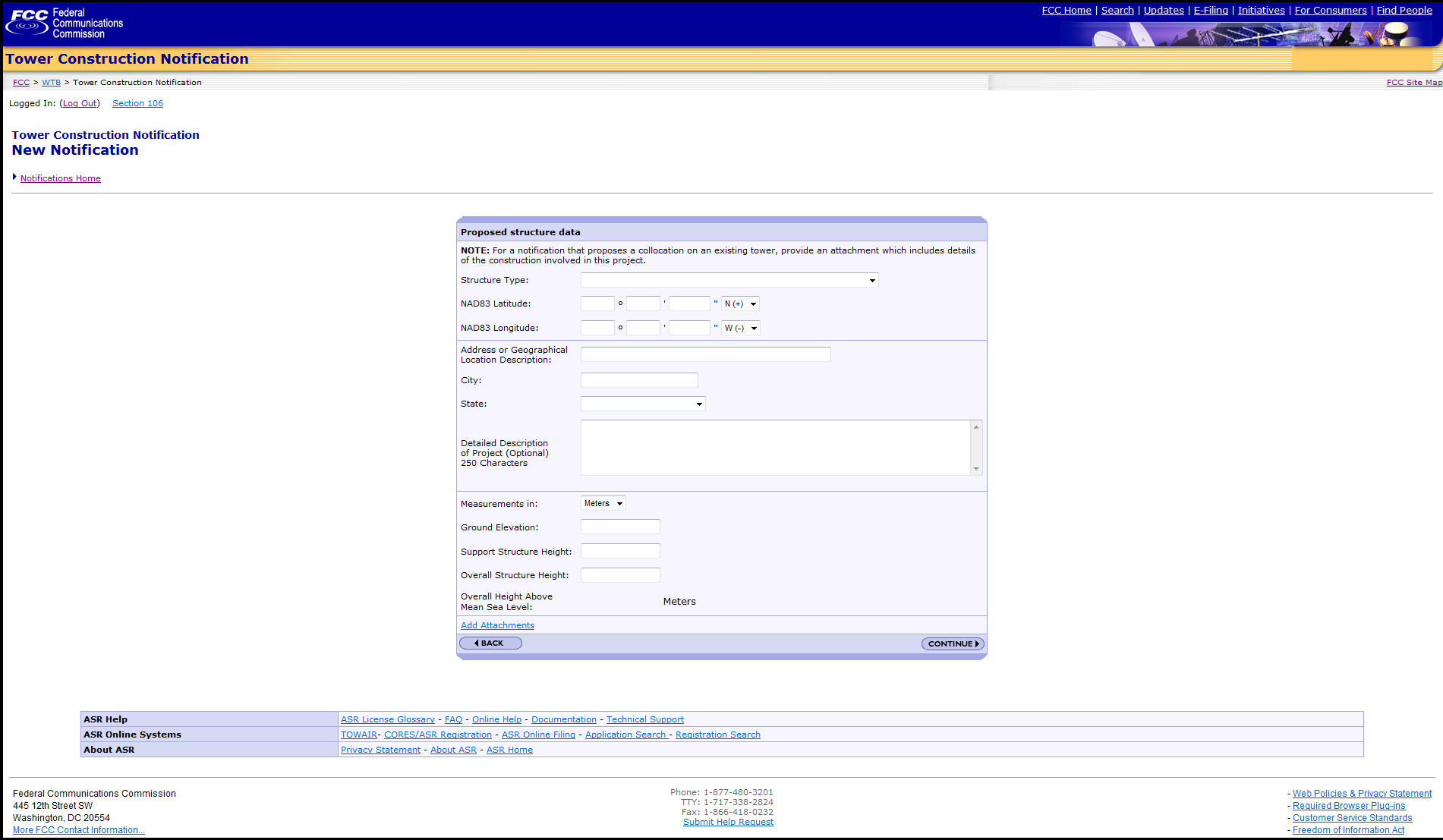Open the Required Browser Plug-ins link
Viewport: 1443px width, 840px height.
[x=1349, y=806]
